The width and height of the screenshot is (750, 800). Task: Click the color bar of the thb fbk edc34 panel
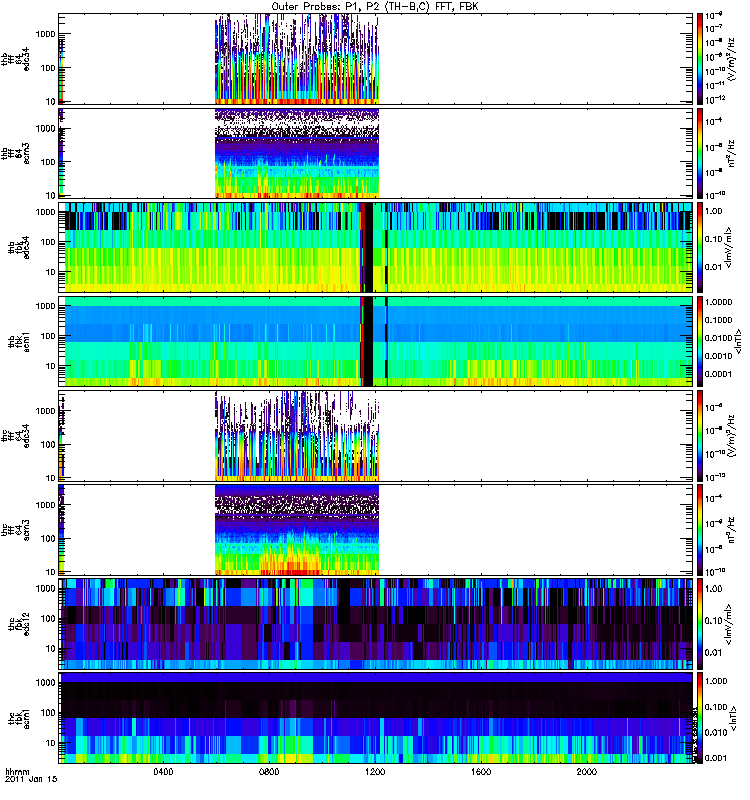point(700,247)
